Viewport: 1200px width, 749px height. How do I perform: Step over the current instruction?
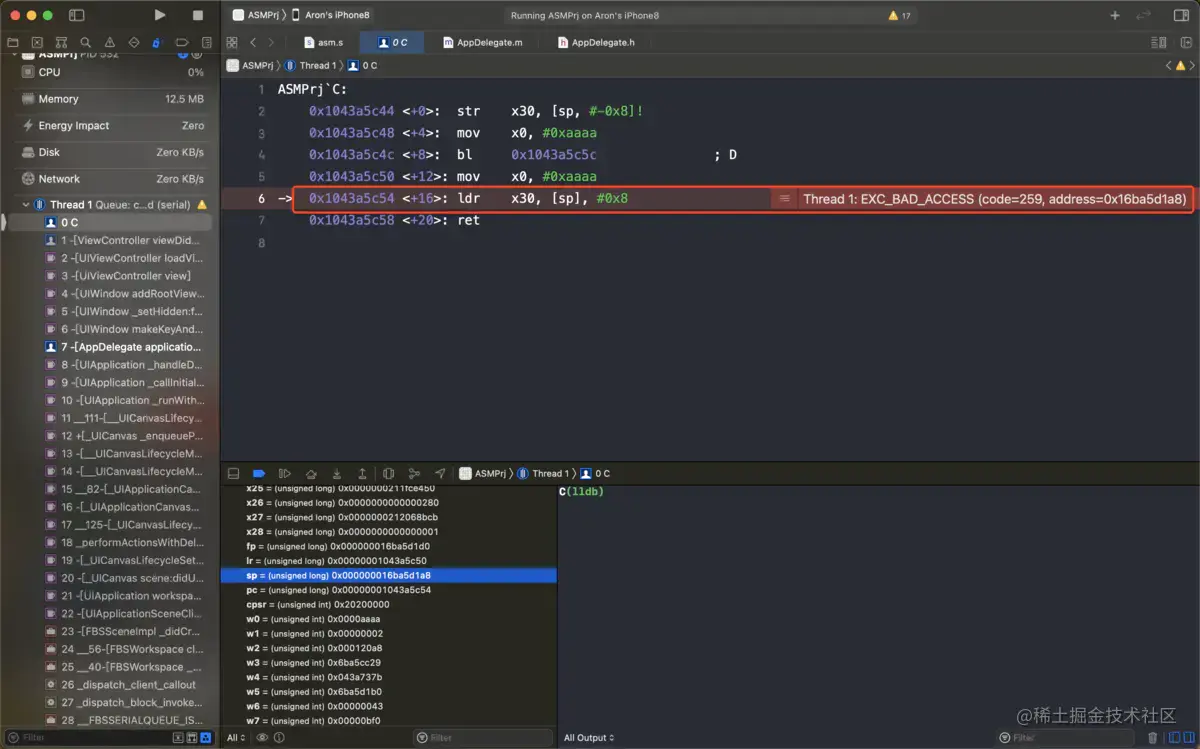coord(311,473)
